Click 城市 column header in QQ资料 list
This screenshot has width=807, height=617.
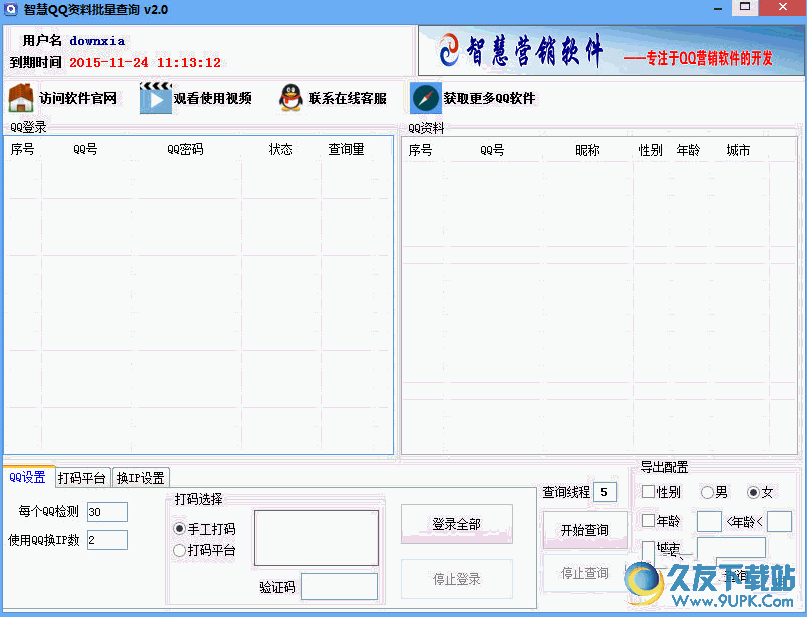tap(739, 150)
